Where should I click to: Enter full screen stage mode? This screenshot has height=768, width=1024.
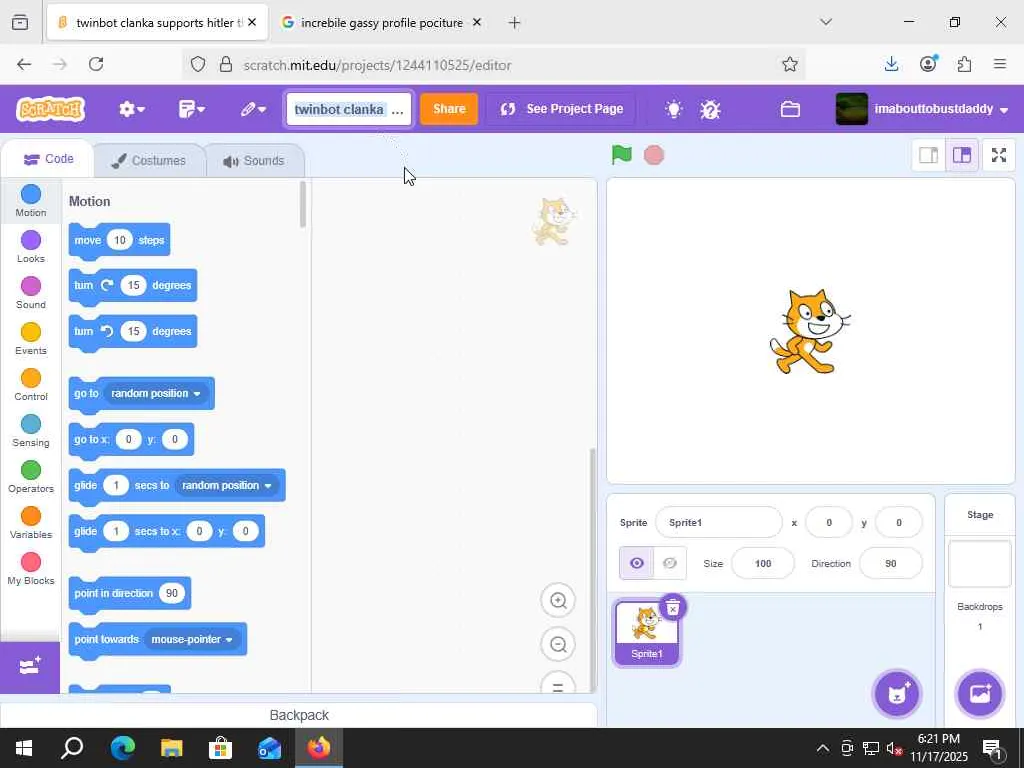[x=999, y=155]
